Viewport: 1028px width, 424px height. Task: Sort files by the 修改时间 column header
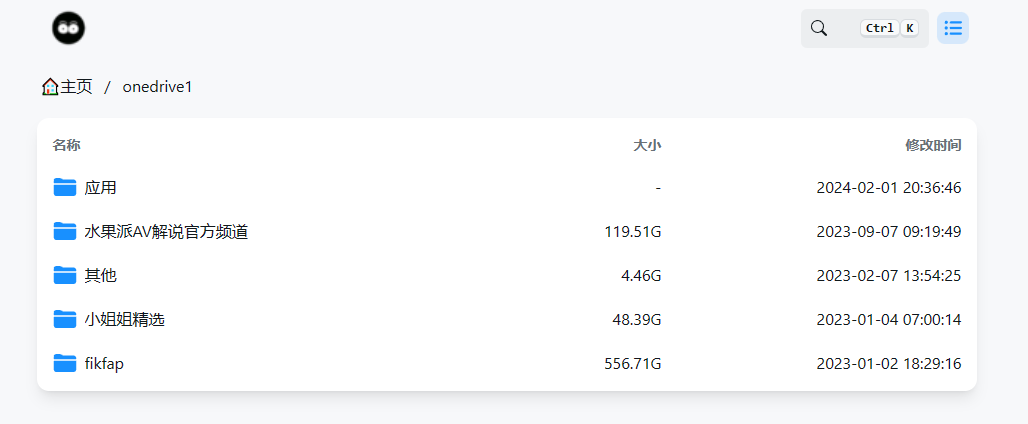point(933,145)
